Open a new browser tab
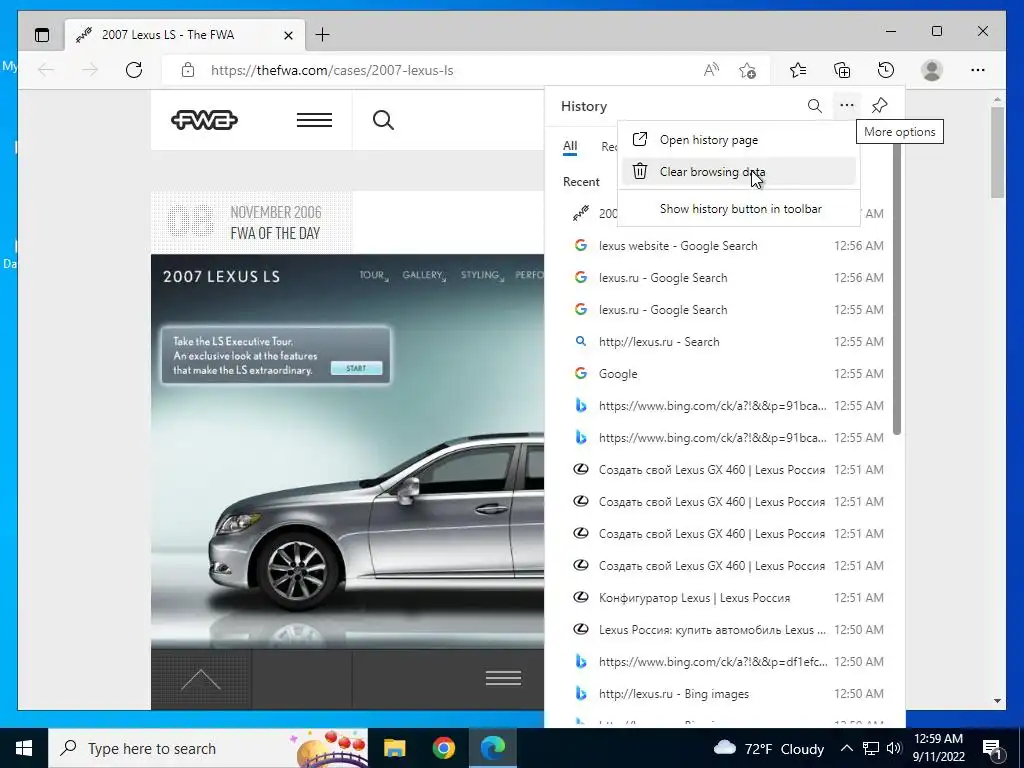Screen dimensions: 1024x768 tap(323, 35)
